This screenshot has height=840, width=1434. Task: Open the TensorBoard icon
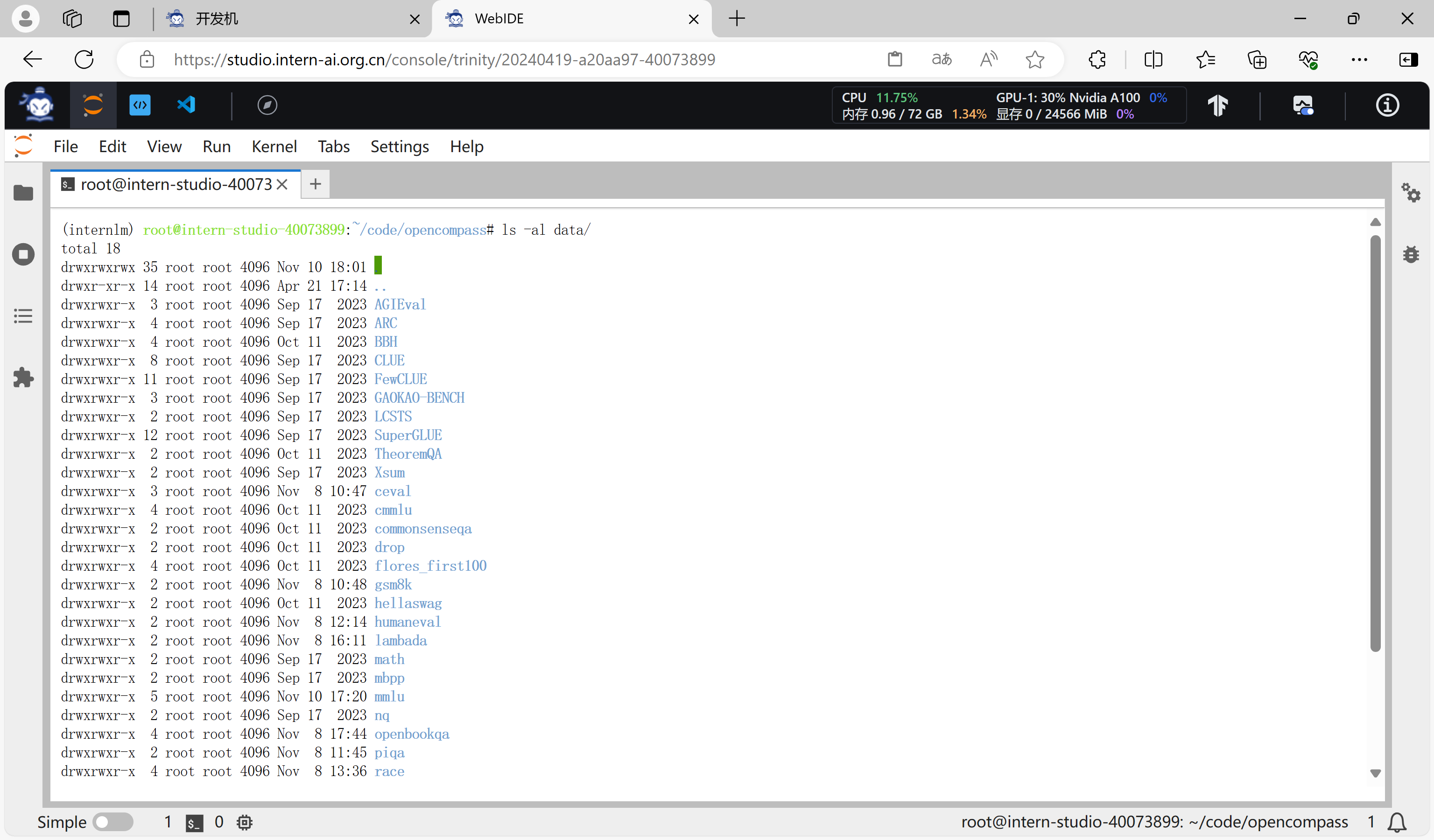pos(1218,106)
